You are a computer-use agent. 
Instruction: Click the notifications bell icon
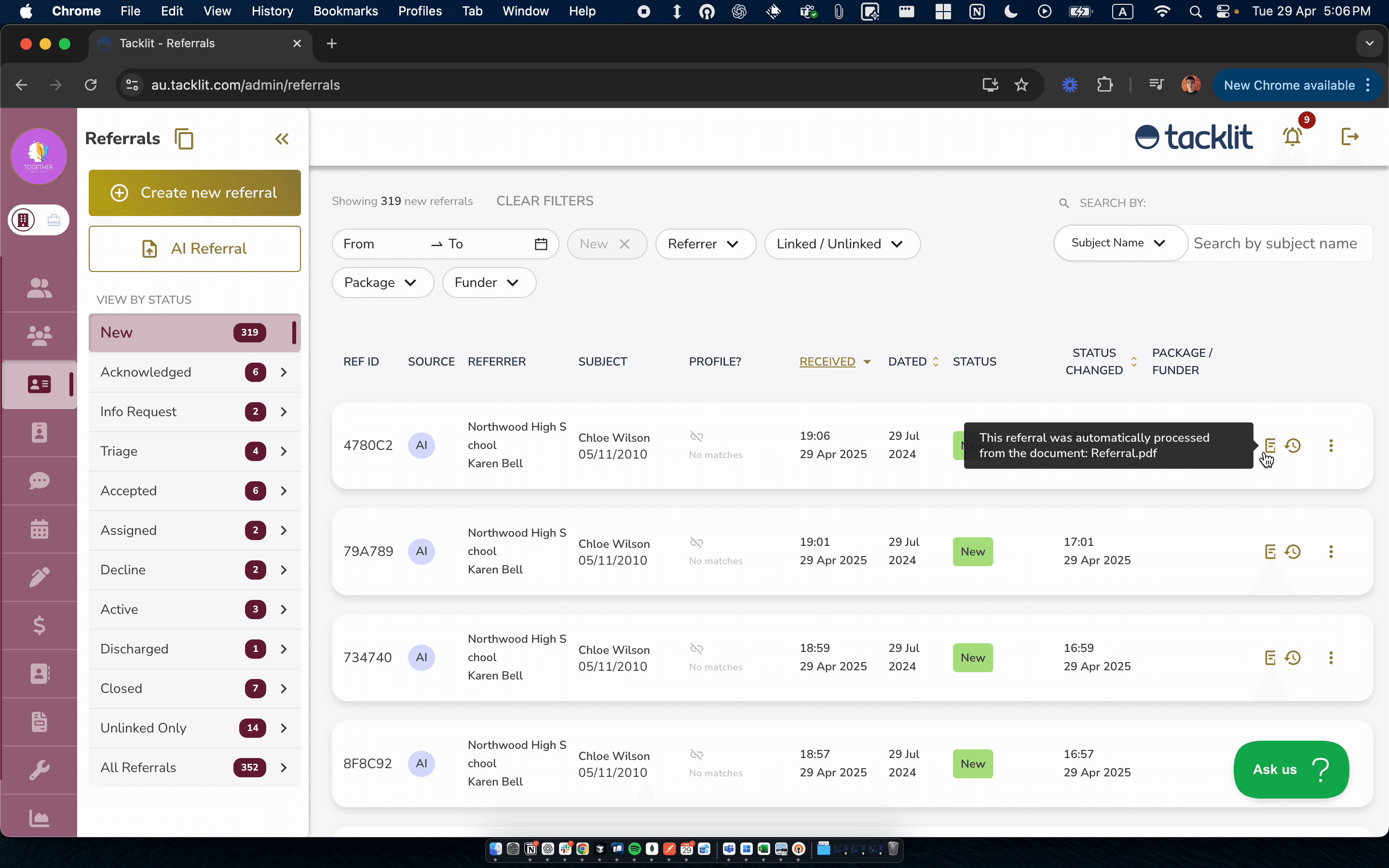[x=1292, y=136]
